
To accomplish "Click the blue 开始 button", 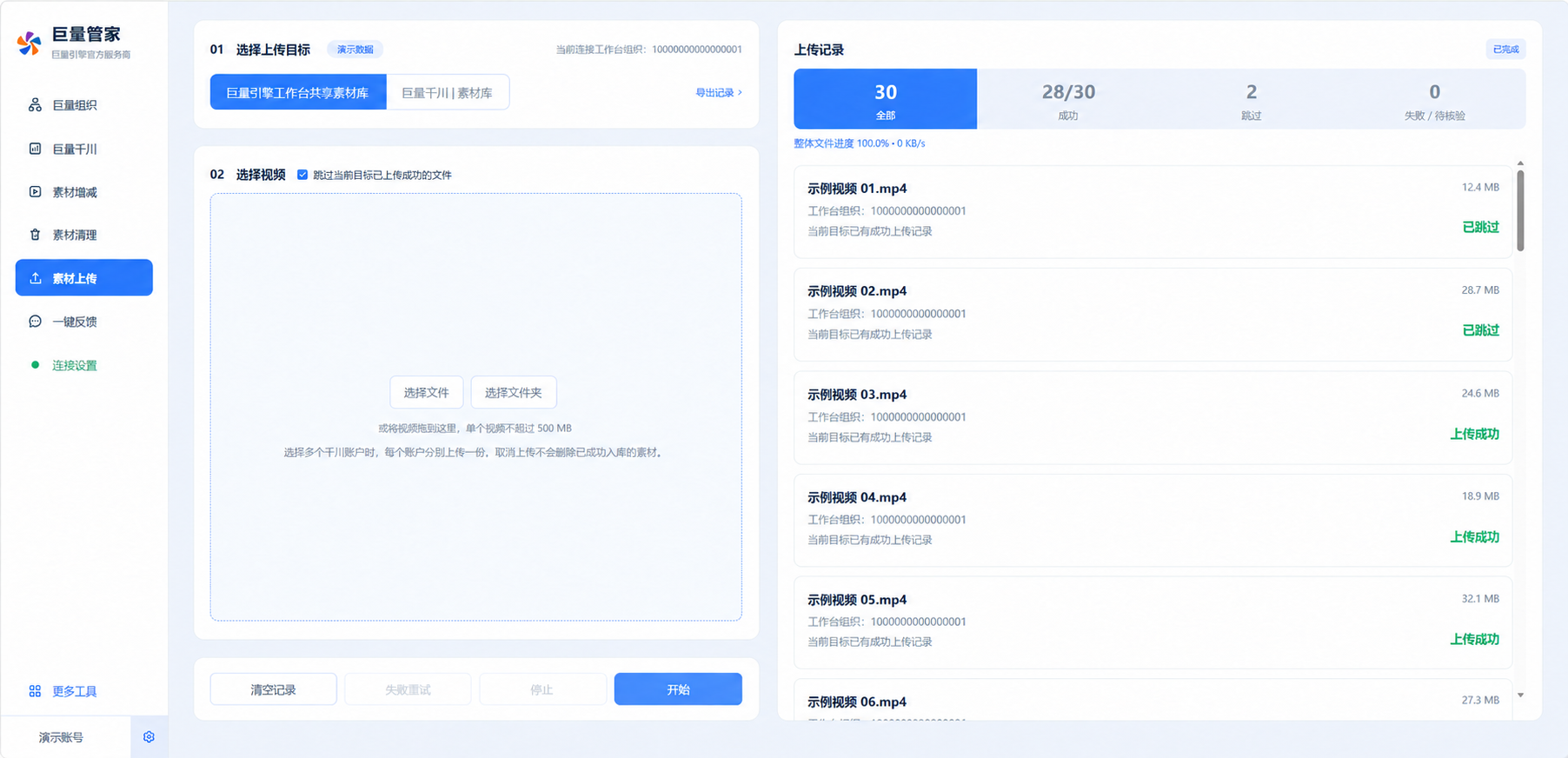I will click(678, 689).
